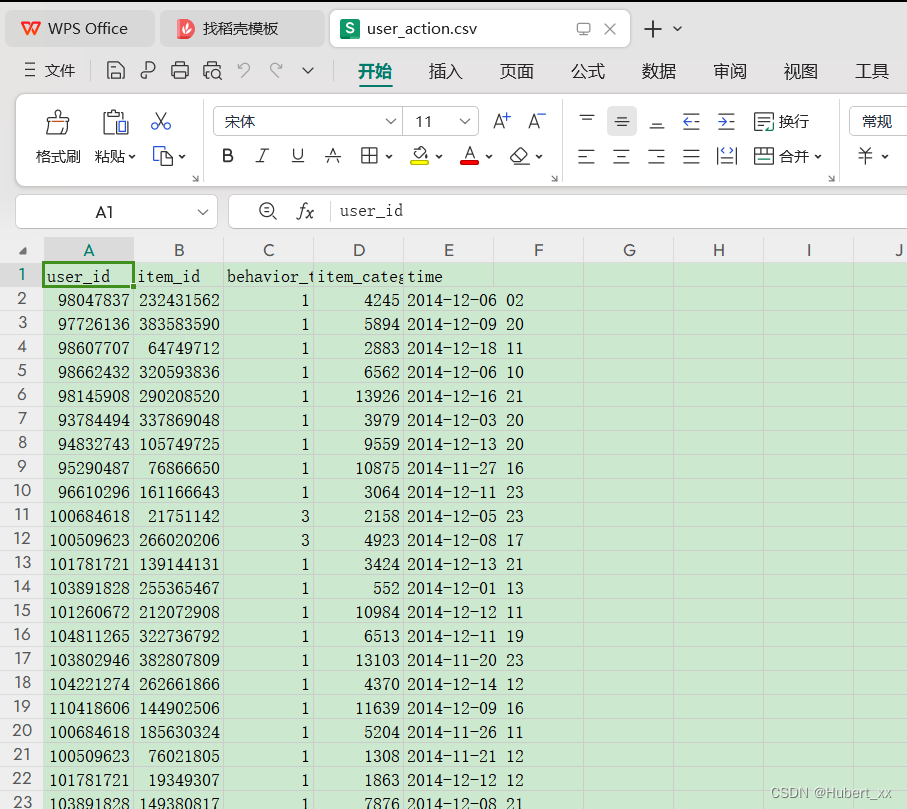The height and width of the screenshot is (809, 907).
Task: Click 合并 merge cells button
Action: tap(782, 156)
